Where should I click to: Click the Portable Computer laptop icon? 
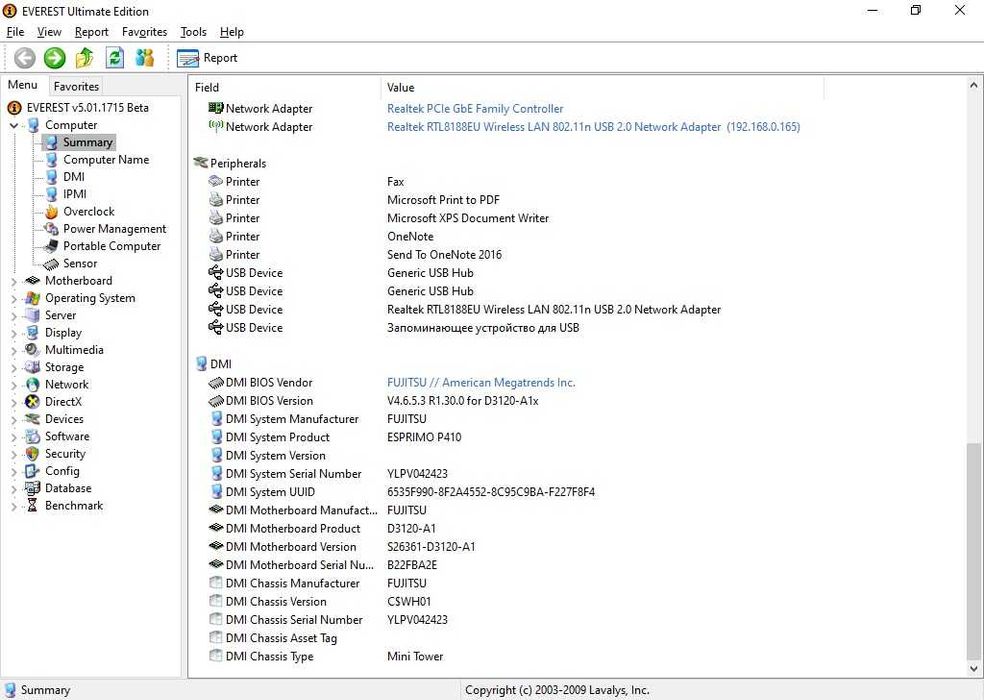pos(51,246)
